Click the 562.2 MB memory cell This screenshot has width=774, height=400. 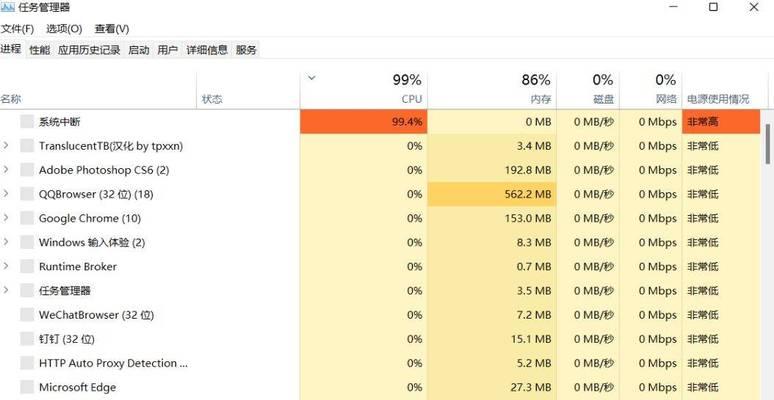492,194
